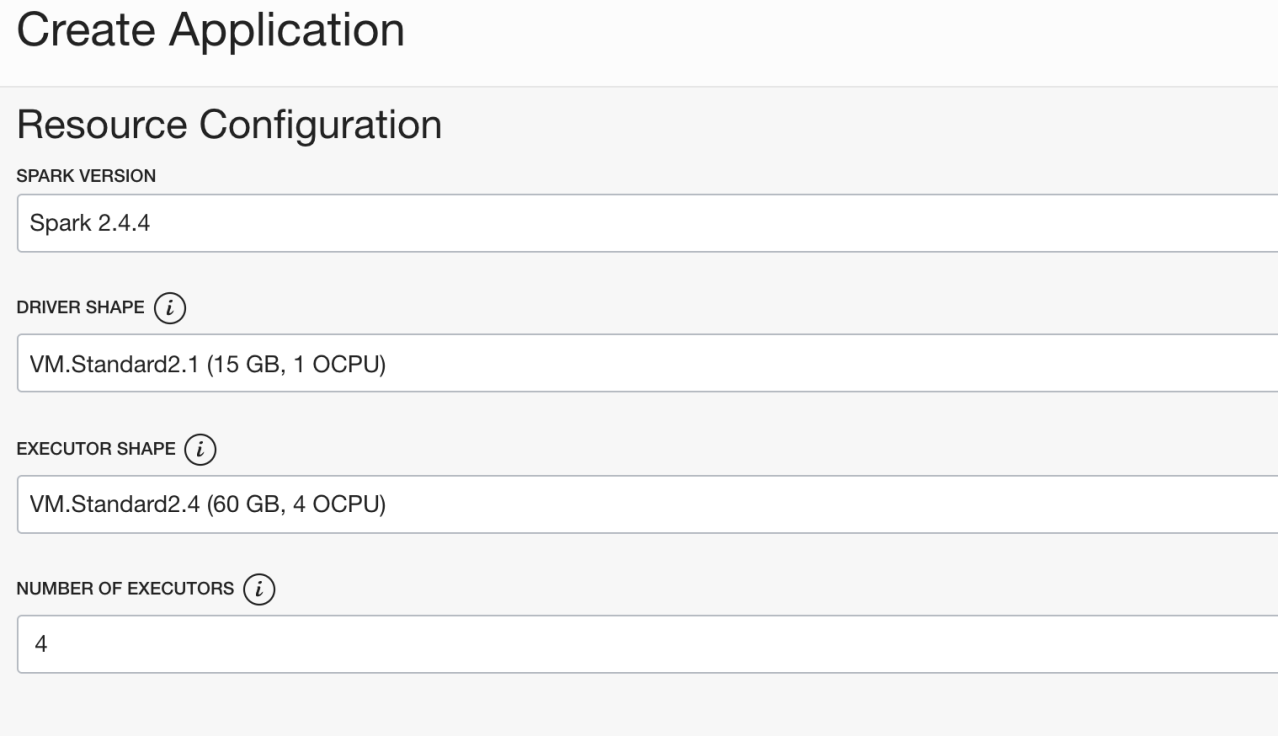Screen dimensions: 1278x736
Task: Open the Number of Executors info tooltip icon
Action: (x=260, y=591)
